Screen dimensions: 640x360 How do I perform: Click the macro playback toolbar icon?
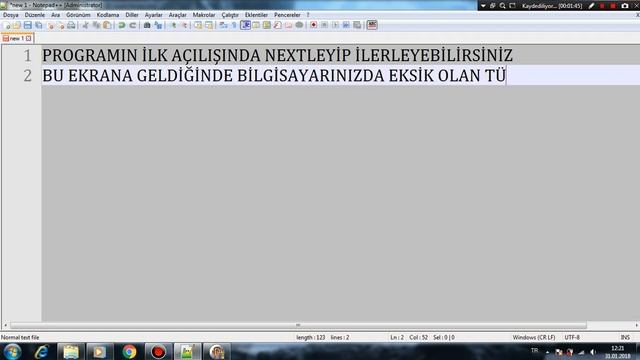[336, 25]
